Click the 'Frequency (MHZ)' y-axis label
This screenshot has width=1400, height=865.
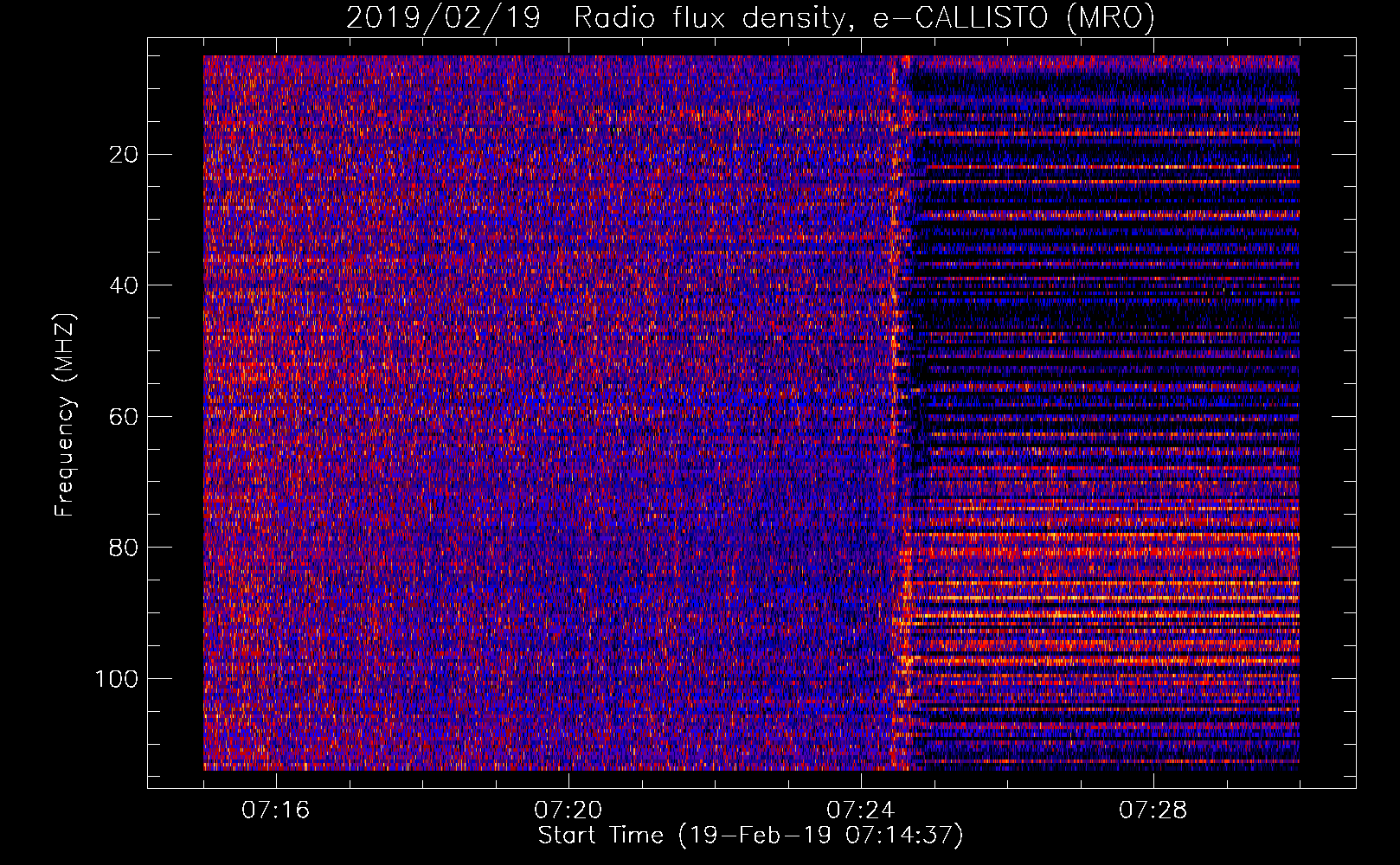pos(65,415)
